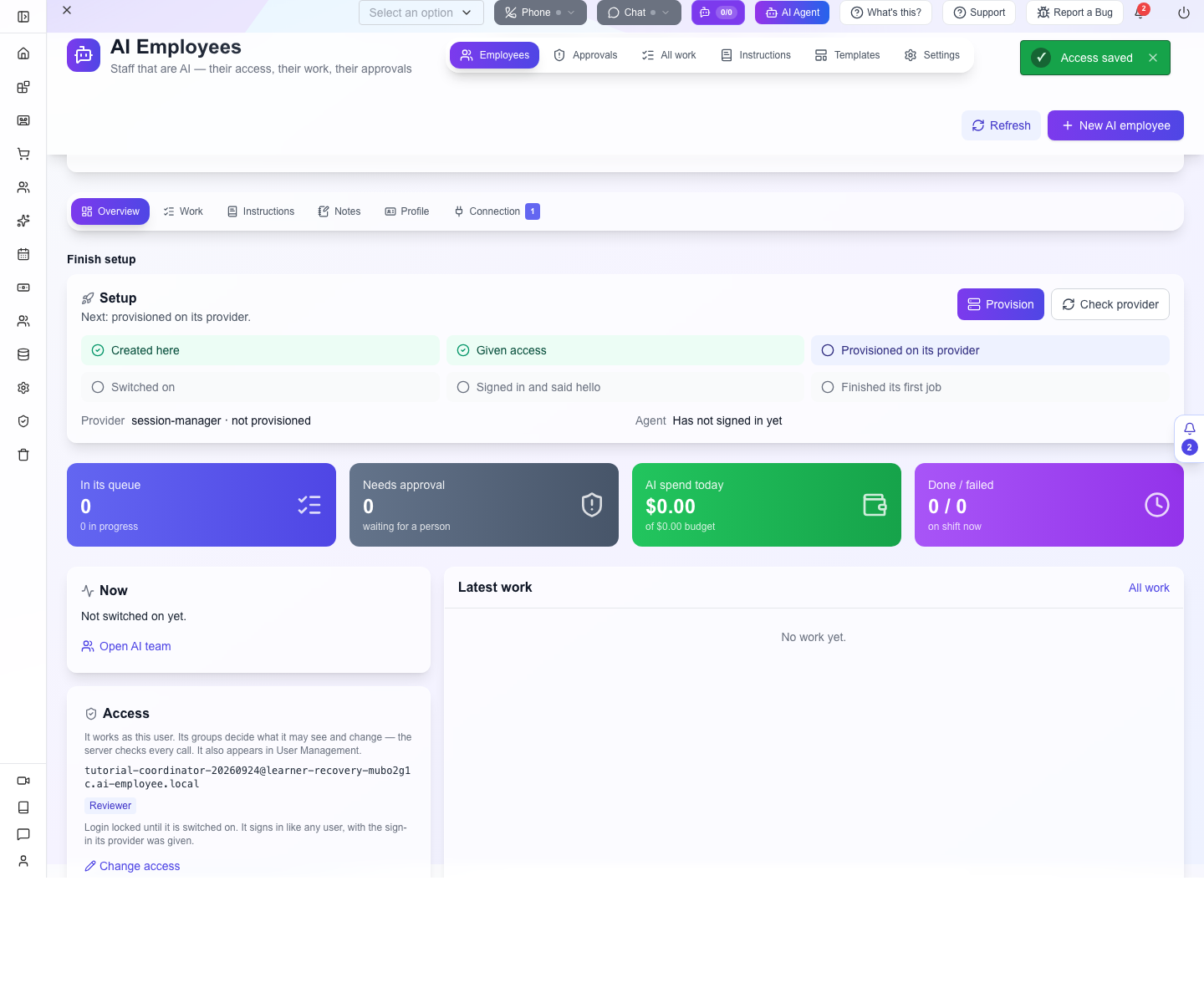This screenshot has width=1204, height=1003.
Task: Open the trash icon in sidebar
Action: tap(23, 455)
